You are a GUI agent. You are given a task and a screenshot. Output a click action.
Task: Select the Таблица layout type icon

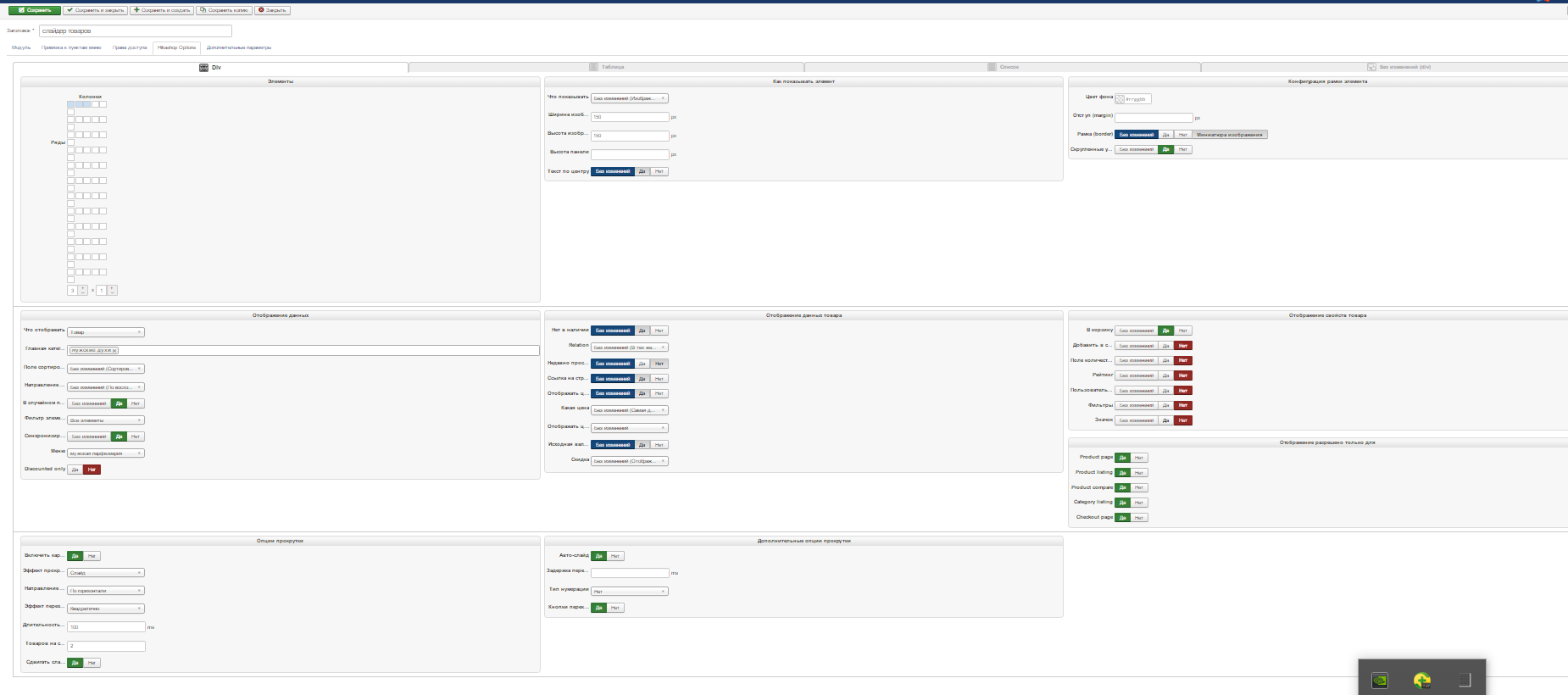pyautogui.click(x=593, y=67)
